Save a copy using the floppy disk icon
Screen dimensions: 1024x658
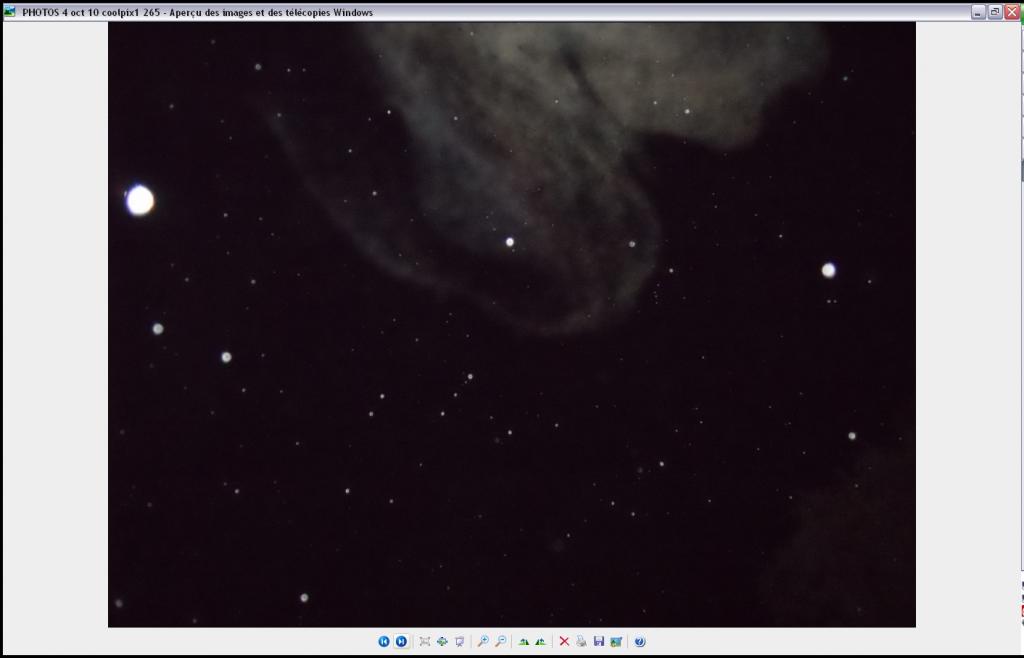pos(599,642)
